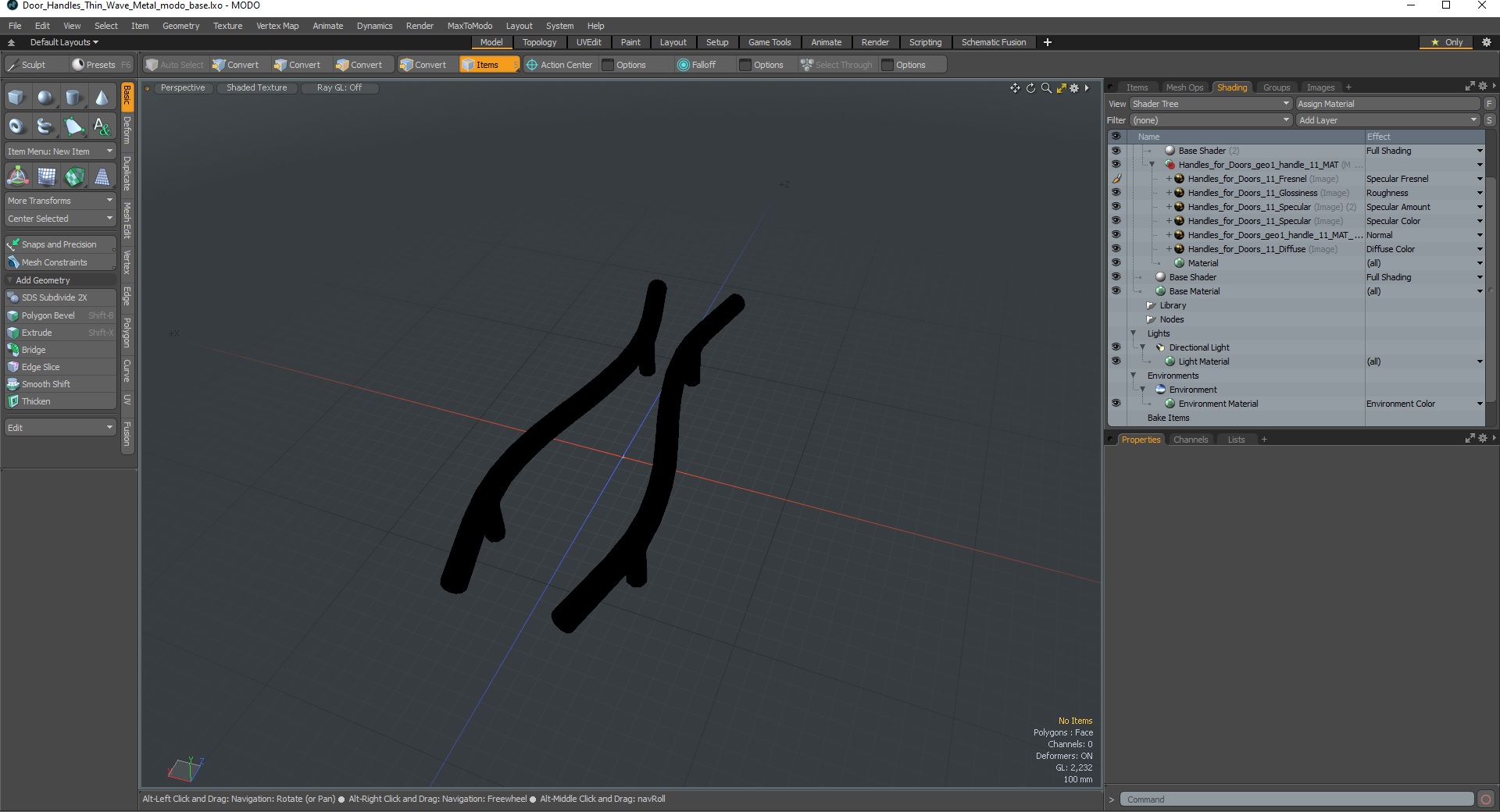The width and height of the screenshot is (1500, 812).
Task: Click the Ray GL: Off viewport button
Action: pyautogui.click(x=339, y=87)
